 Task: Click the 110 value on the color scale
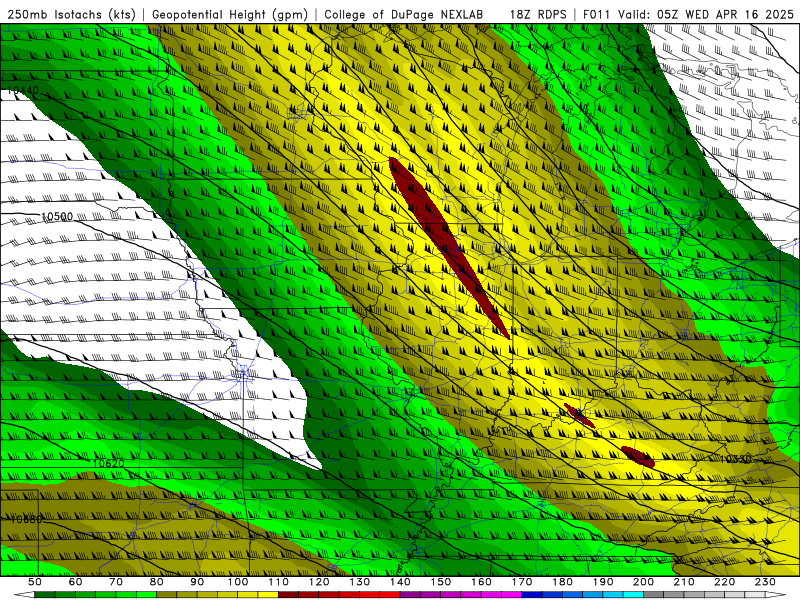pos(279,582)
